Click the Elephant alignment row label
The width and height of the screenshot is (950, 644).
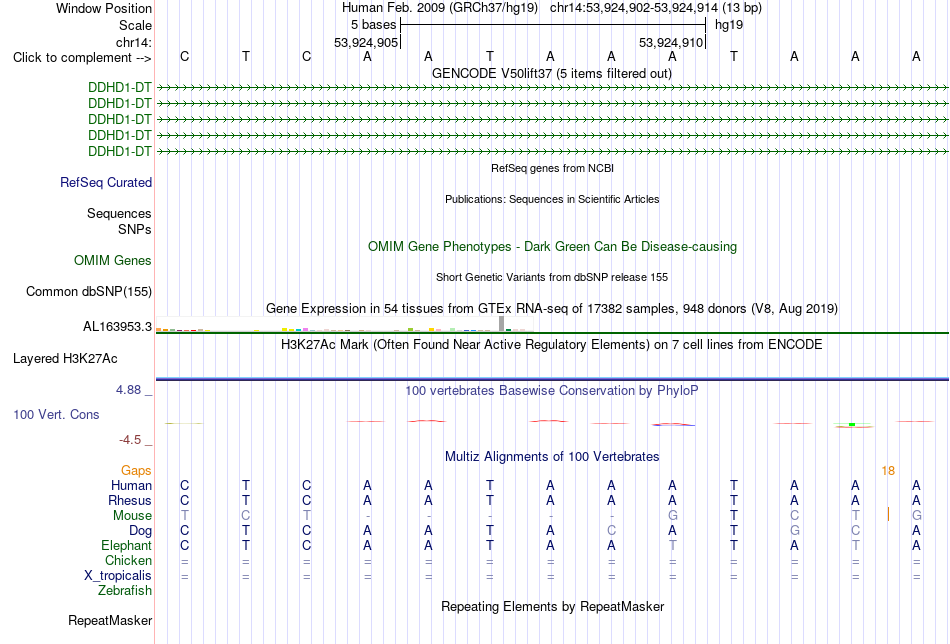[126, 546]
